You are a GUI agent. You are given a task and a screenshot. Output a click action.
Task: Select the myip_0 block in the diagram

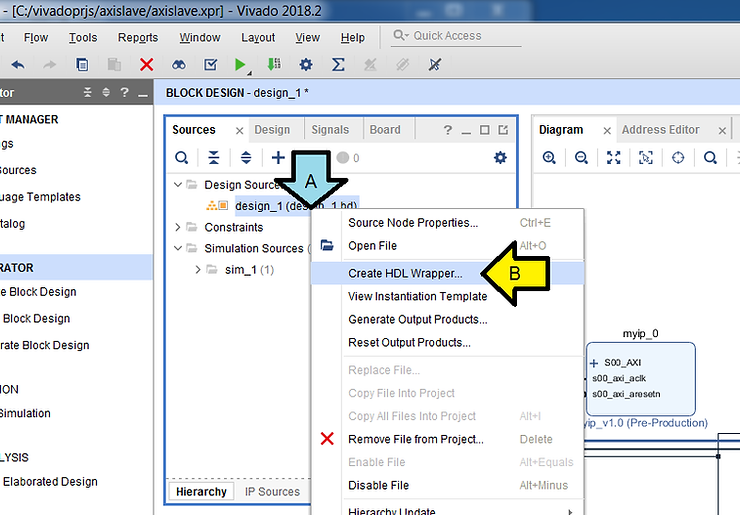[x=640, y=379]
